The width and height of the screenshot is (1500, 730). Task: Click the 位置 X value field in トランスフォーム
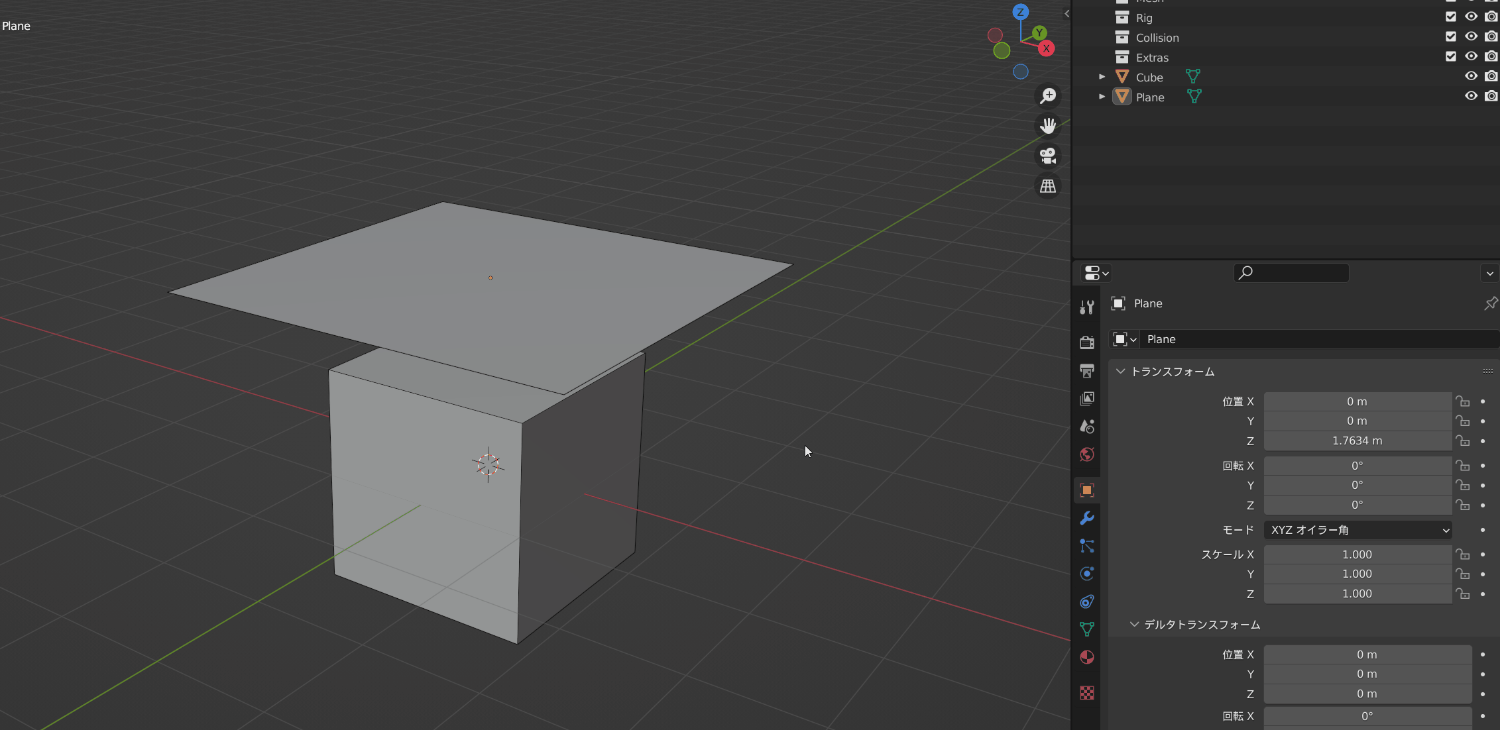pyautogui.click(x=1357, y=401)
